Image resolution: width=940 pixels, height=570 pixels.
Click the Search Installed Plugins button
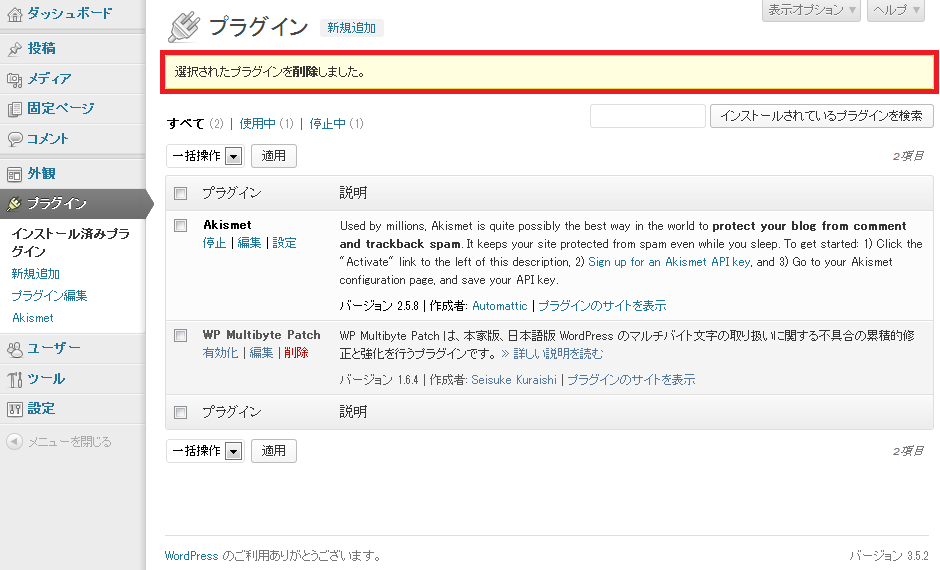coord(820,116)
